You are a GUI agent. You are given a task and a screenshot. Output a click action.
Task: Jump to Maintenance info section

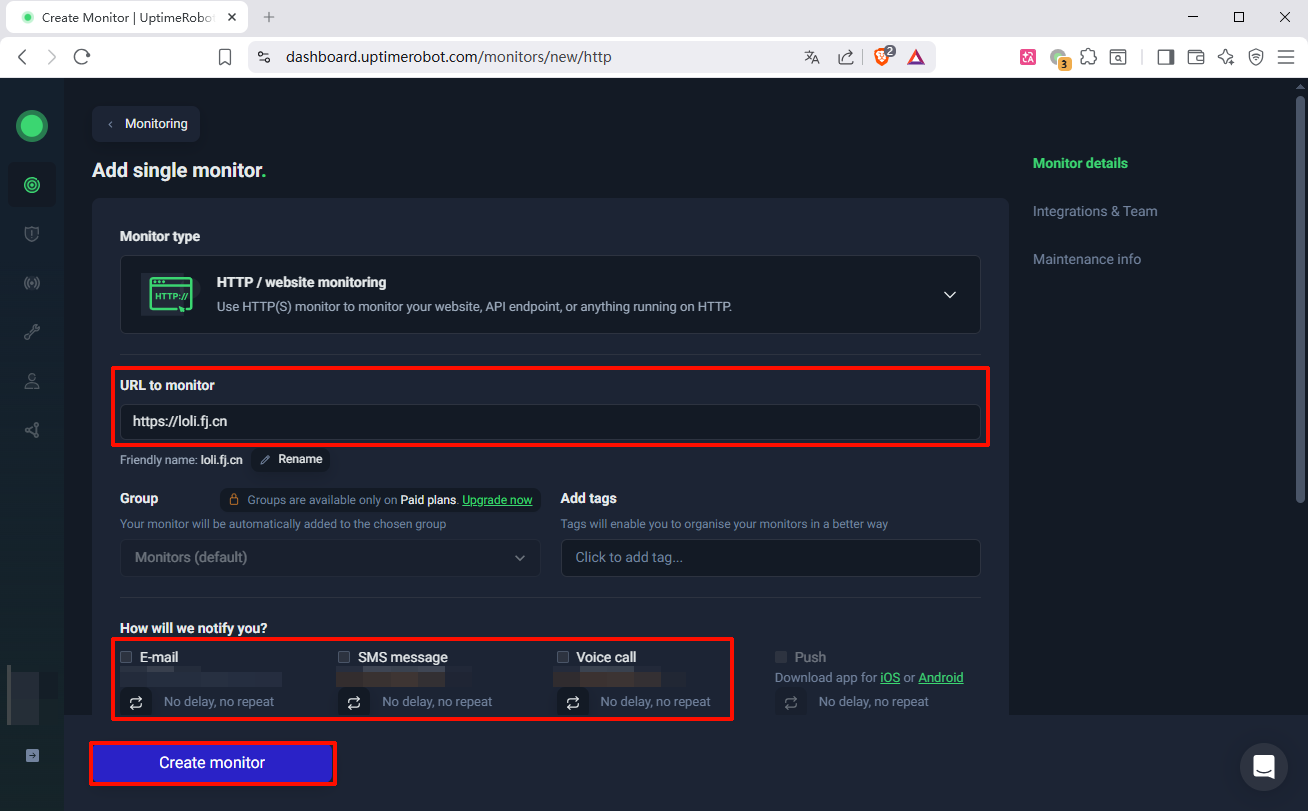[x=1086, y=259]
